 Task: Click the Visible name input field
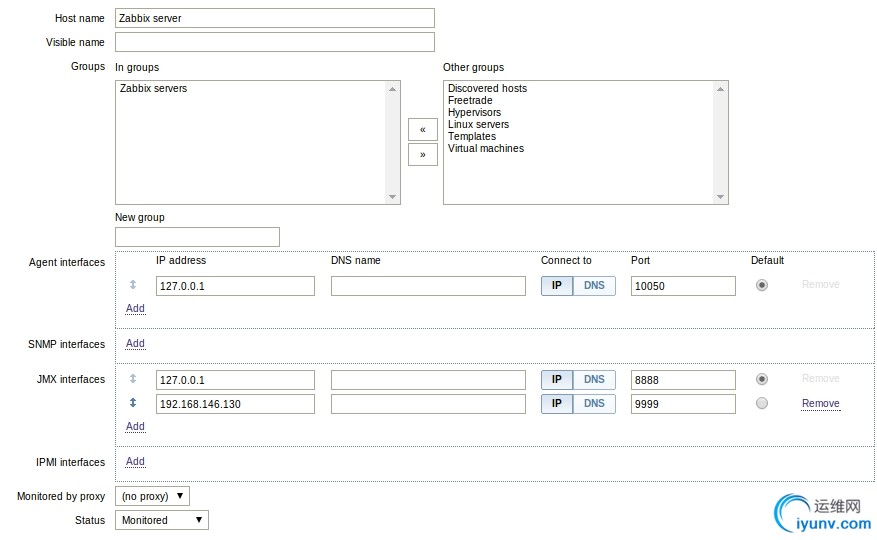(x=275, y=42)
